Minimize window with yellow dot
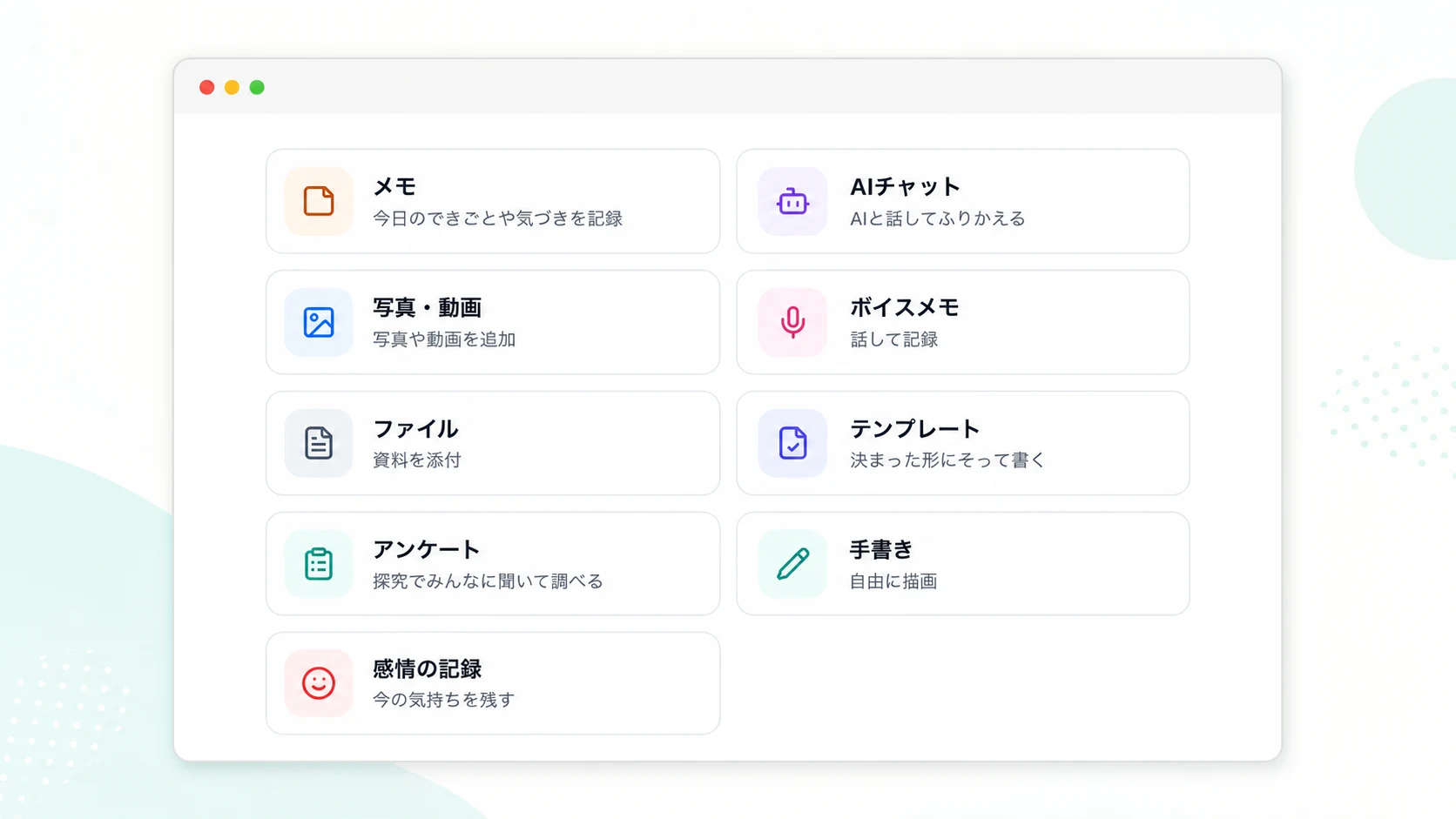 pos(232,87)
